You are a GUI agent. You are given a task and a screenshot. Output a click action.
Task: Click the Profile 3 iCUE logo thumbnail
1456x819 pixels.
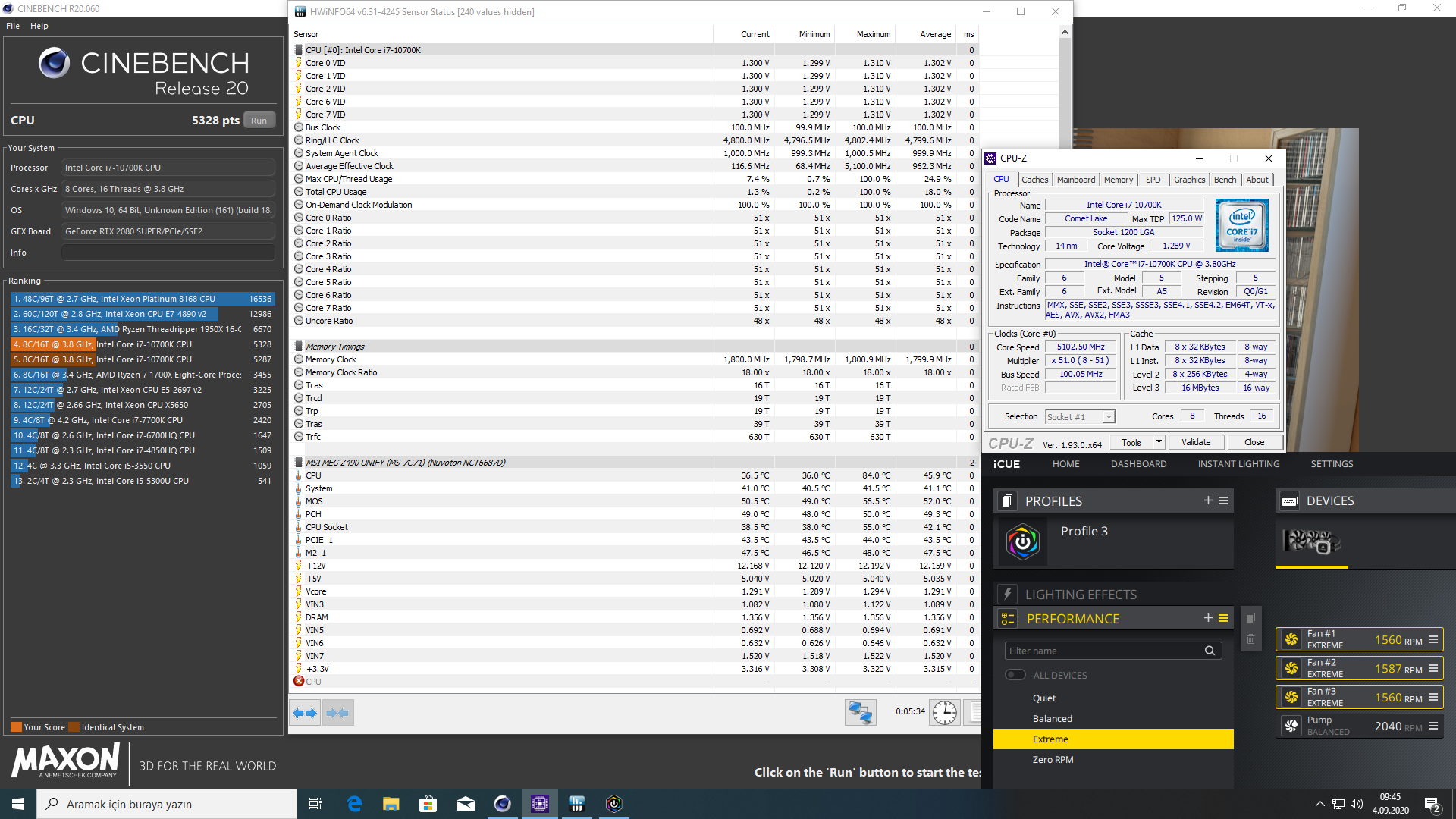pyautogui.click(x=1022, y=541)
